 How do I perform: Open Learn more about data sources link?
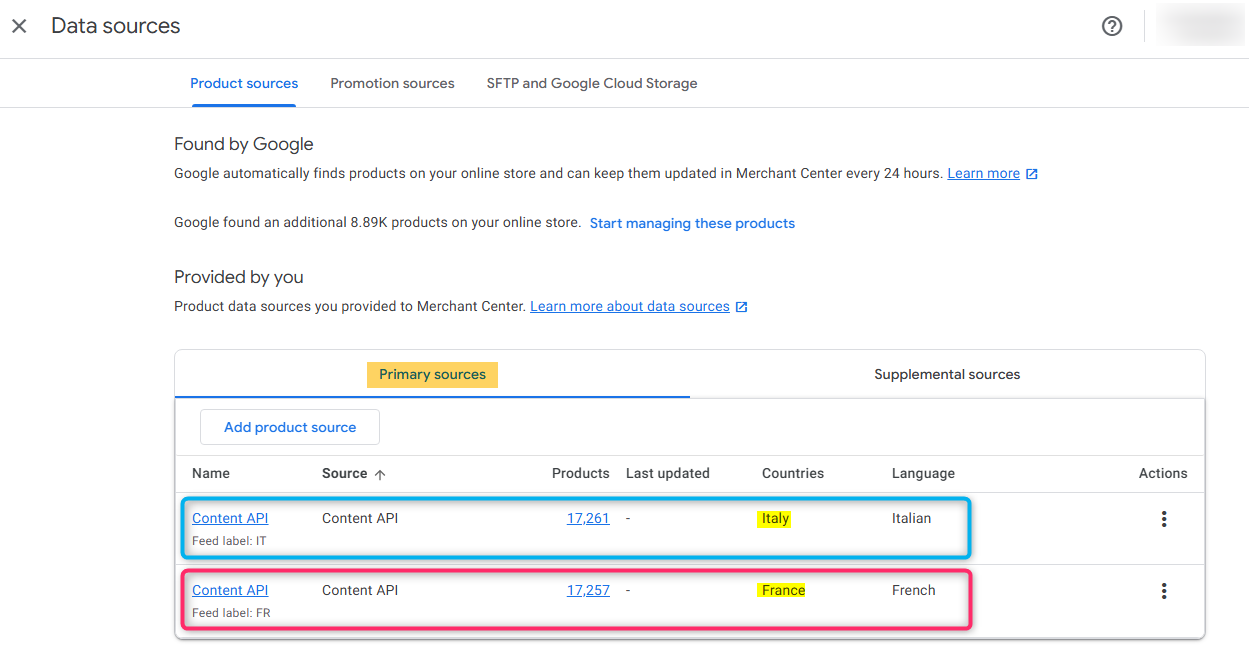tap(630, 306)
